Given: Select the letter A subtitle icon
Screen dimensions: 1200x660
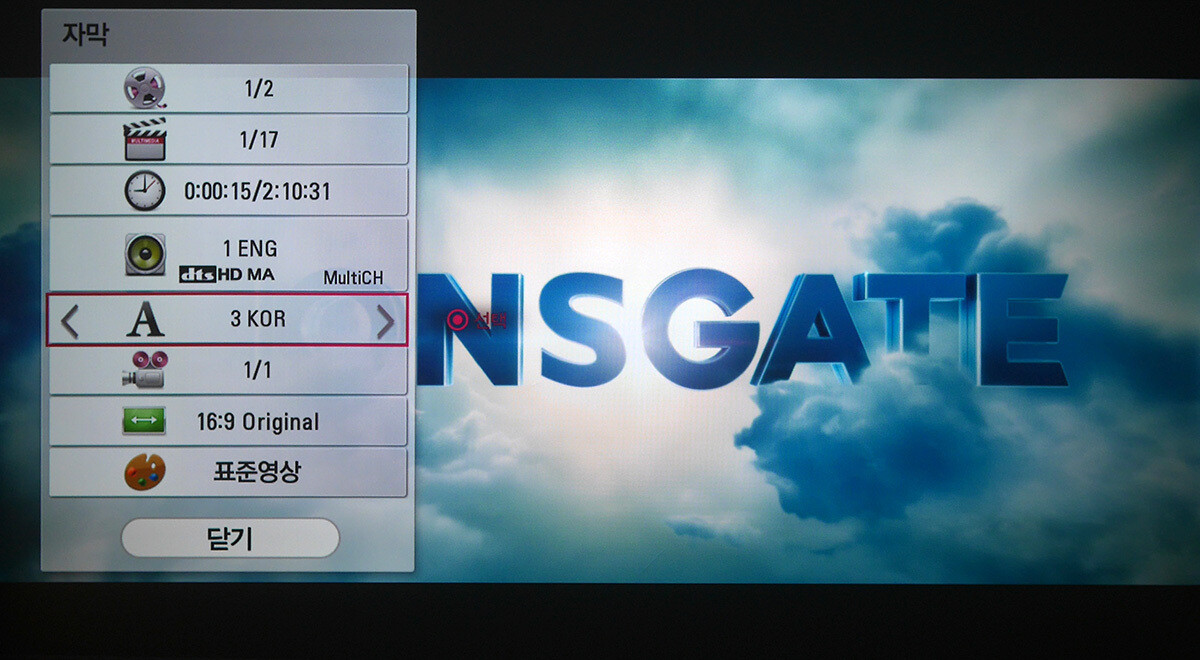Looking at the screenshot, I should click(145, 320).
